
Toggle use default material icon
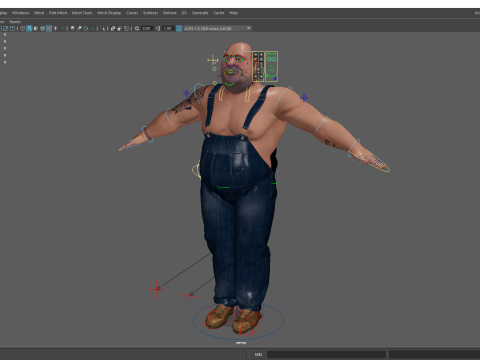tap(36, 28)
